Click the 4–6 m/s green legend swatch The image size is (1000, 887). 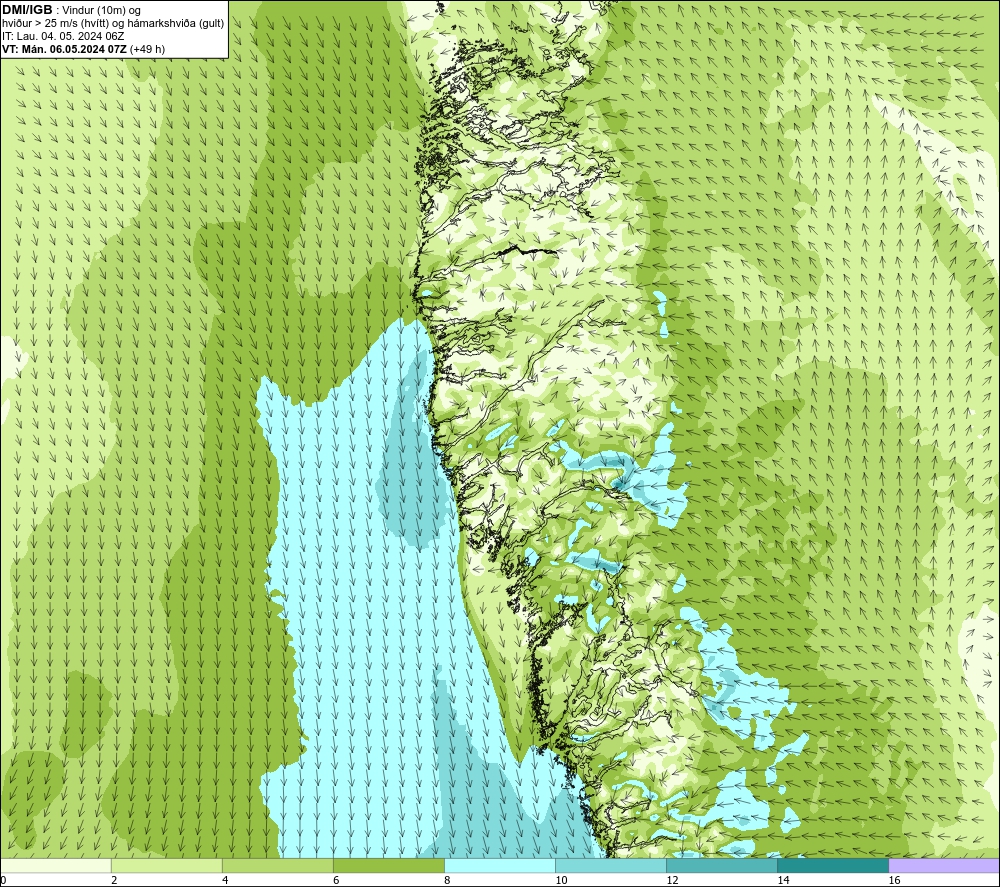[278, 865]
